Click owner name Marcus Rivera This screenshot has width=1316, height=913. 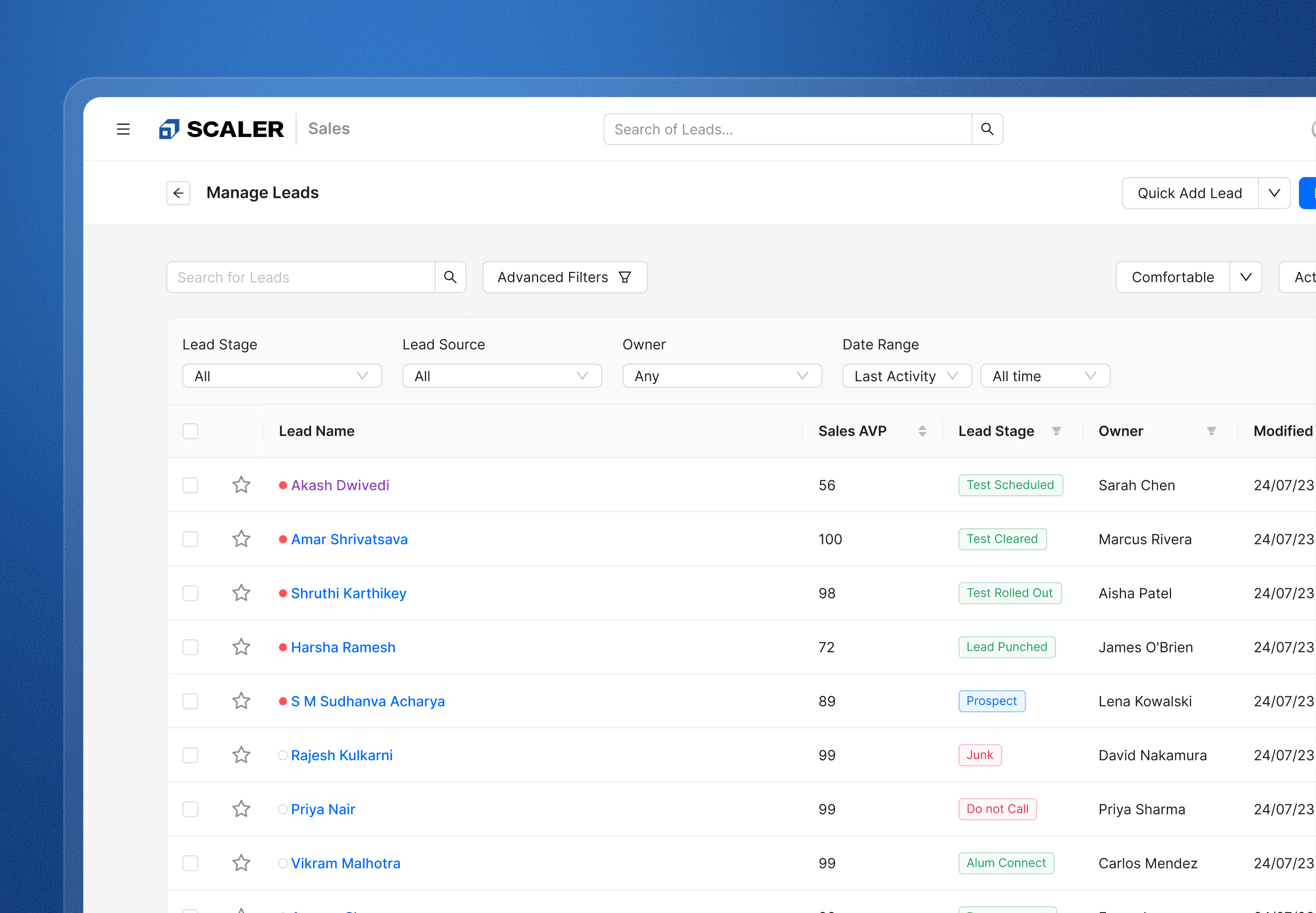click(1145, 539)
